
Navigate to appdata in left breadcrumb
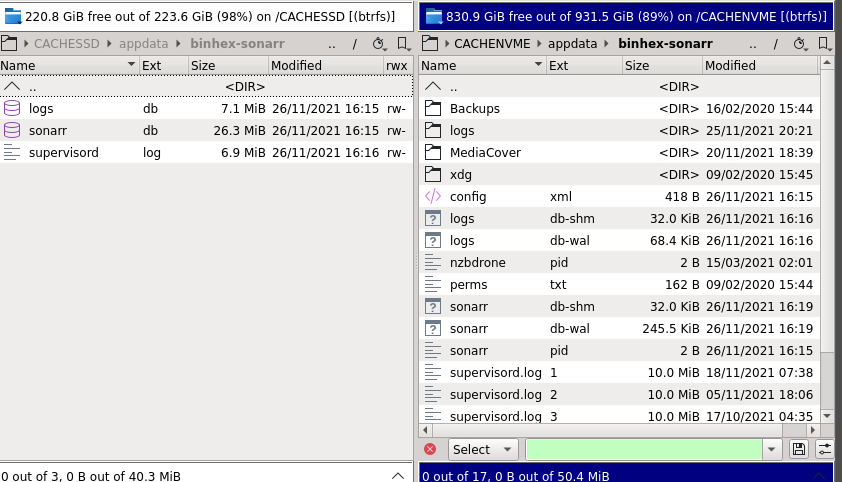[143, 43]
